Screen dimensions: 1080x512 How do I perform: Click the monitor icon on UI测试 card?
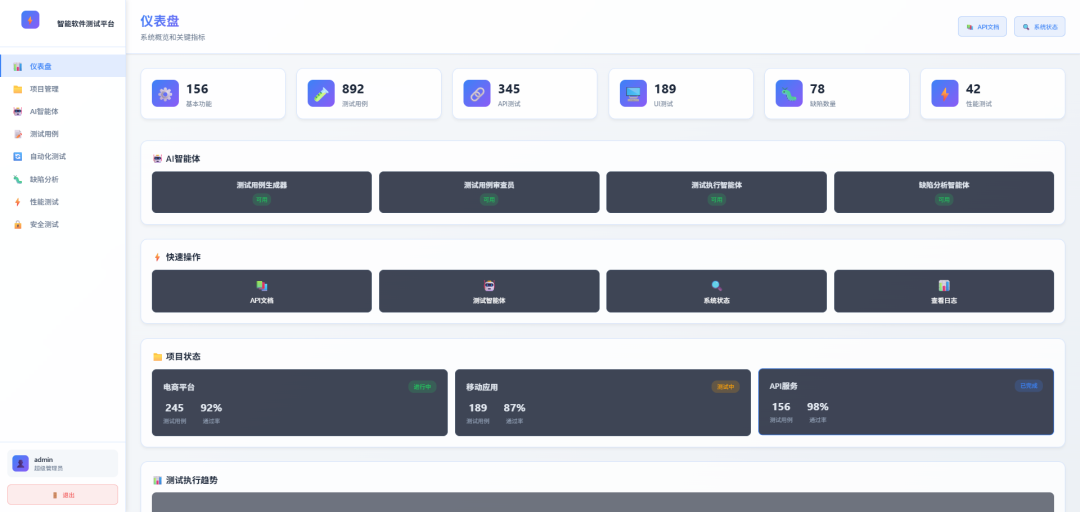tap(633, 94)
